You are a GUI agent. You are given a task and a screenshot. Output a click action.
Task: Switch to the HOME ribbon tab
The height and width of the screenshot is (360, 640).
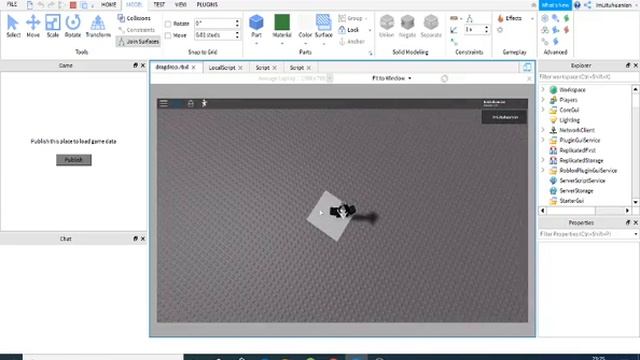[x=109, y=4]
